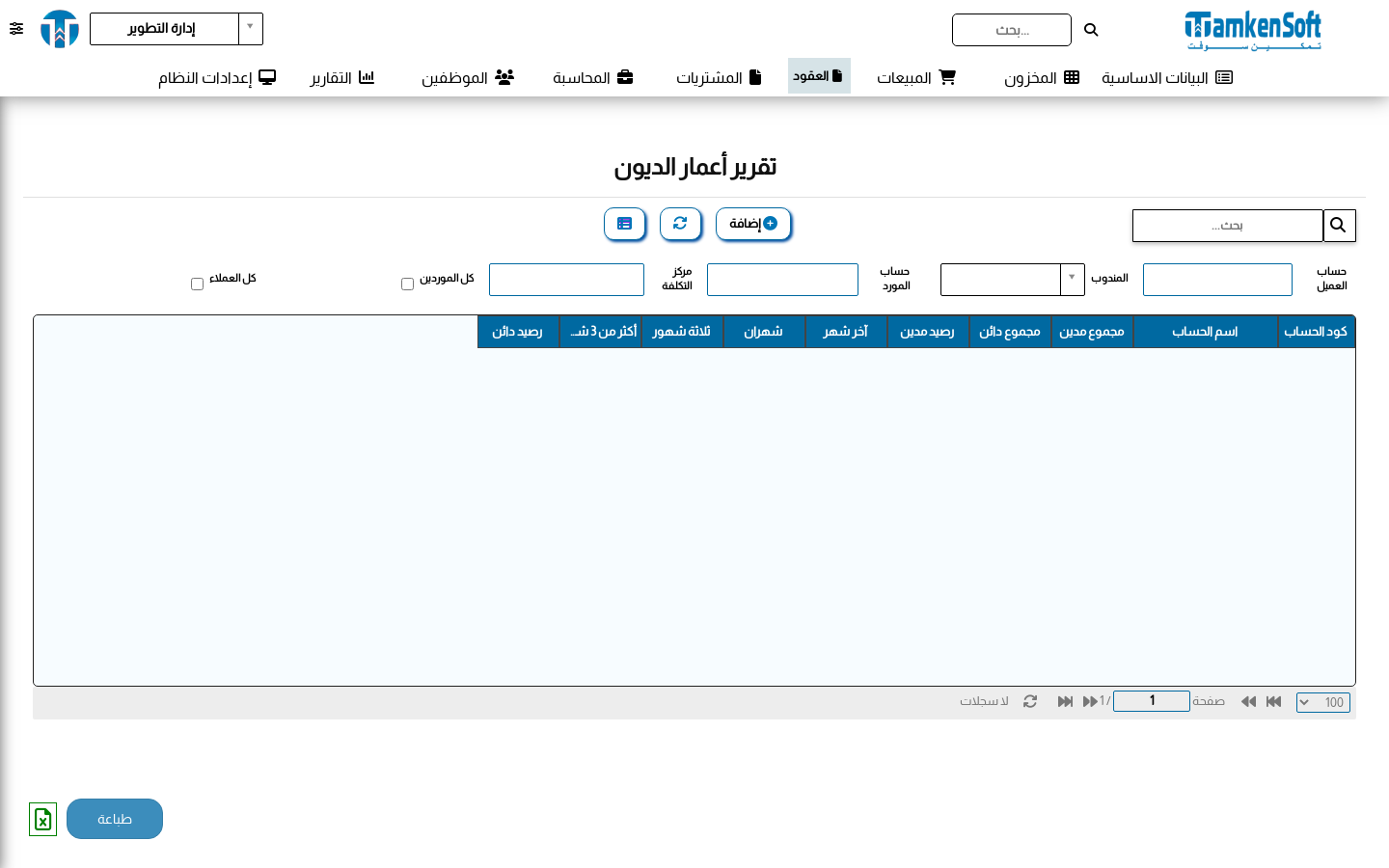Click the page number field in pager
Viewport: 1389px width, 868px height.
pos(1152,701)
